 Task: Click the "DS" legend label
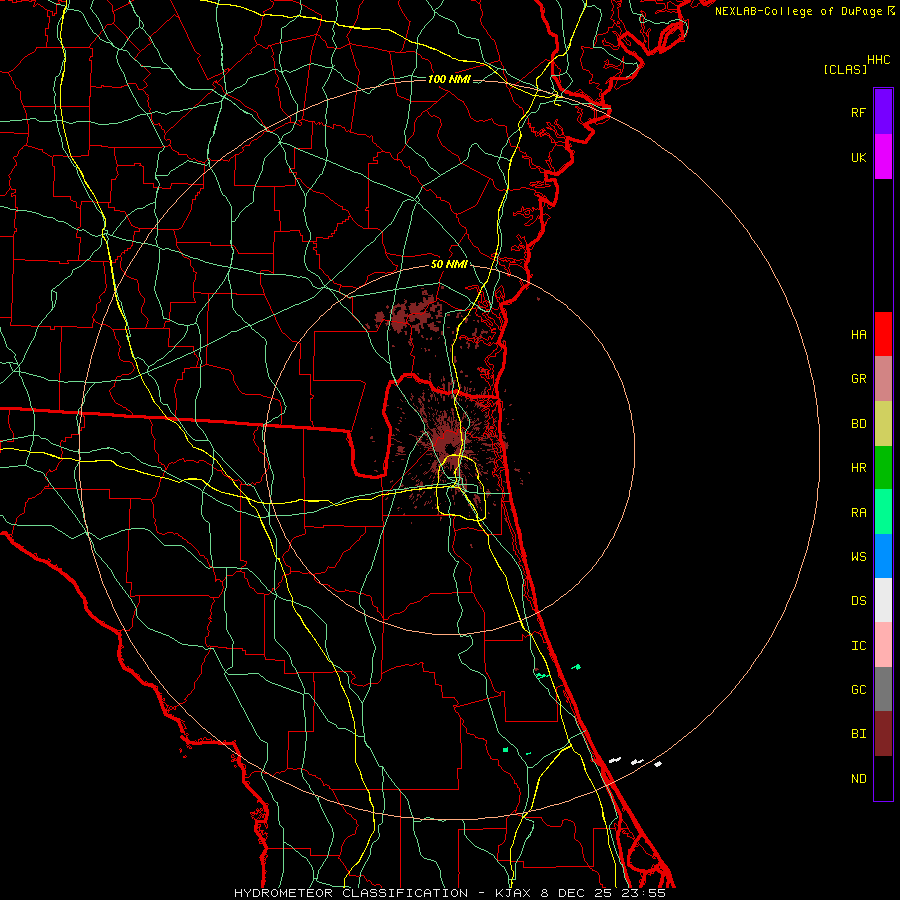pyautogui.click(x=858, y=601)
